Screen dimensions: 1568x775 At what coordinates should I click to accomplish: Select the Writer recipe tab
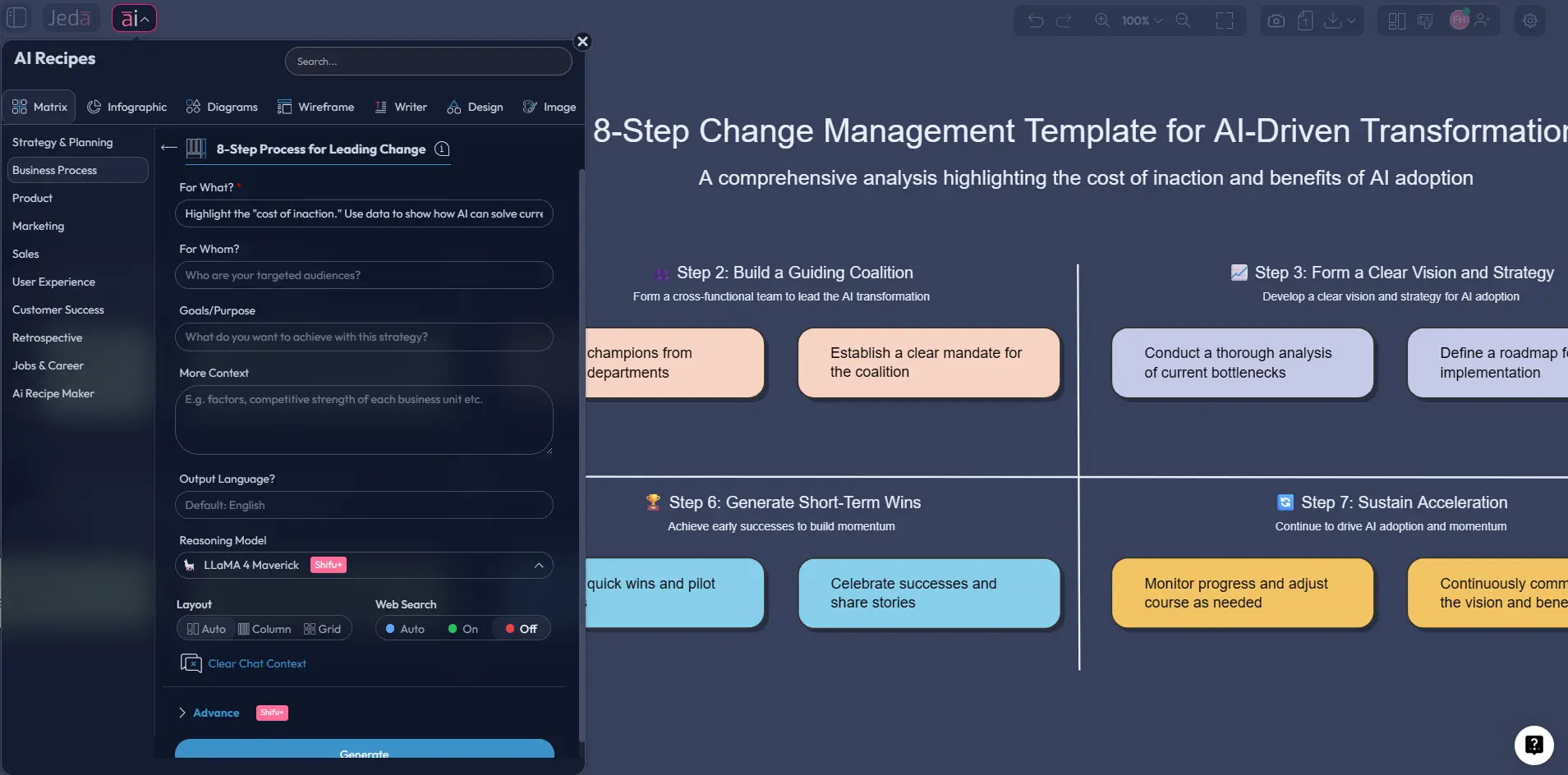click(402, 107)
